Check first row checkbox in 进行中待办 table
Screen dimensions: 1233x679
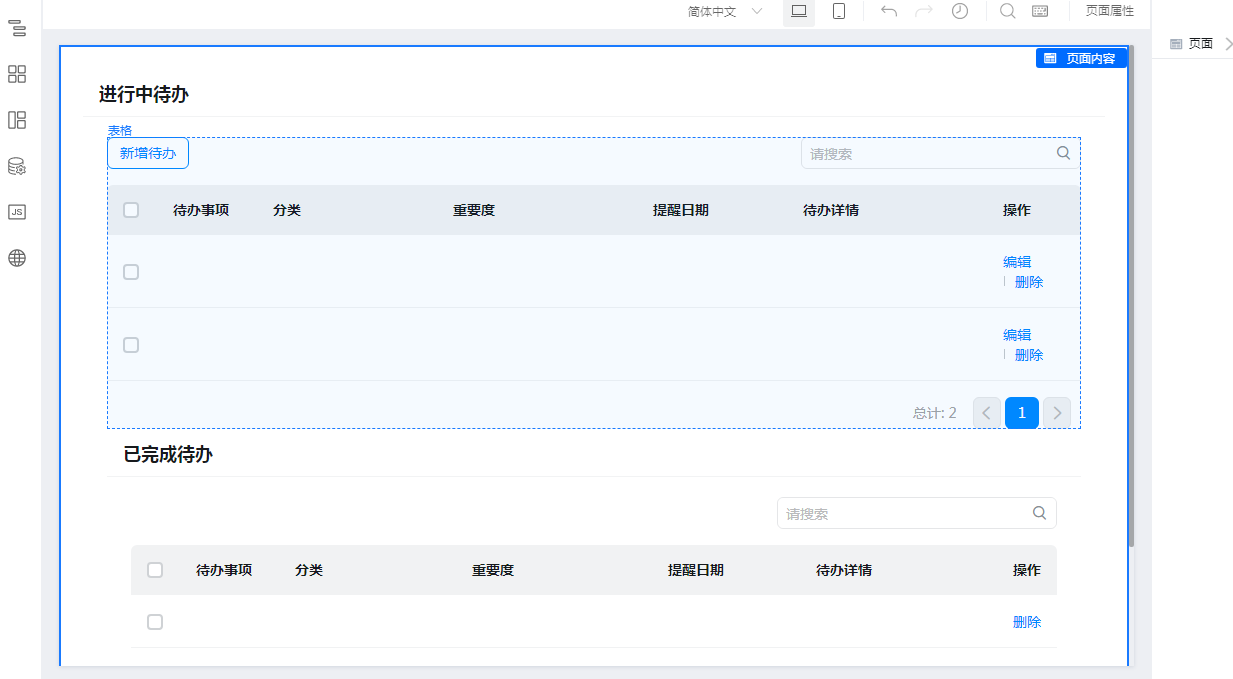coord(131,272)
